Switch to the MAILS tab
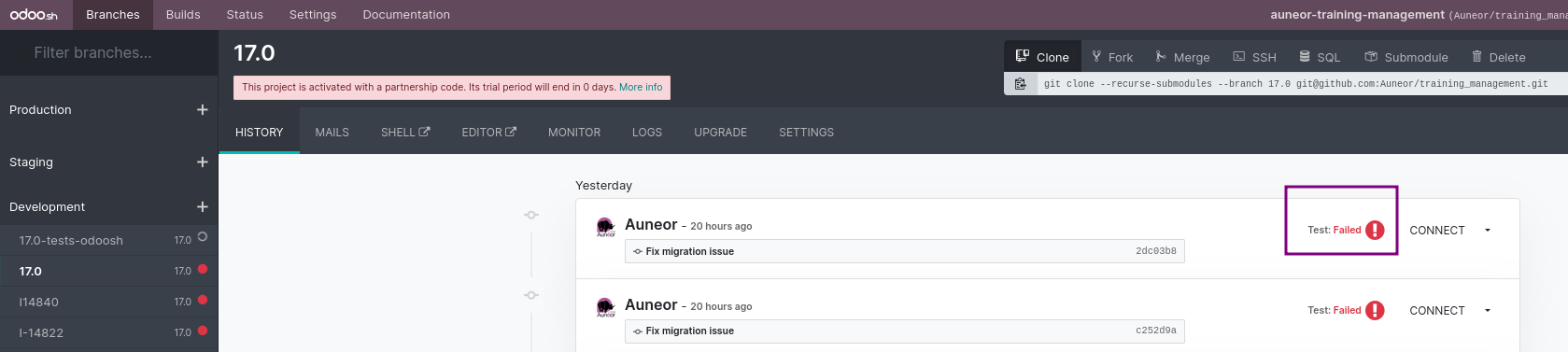This screenshot has width=1568, height=352. (x=332, y=133)
